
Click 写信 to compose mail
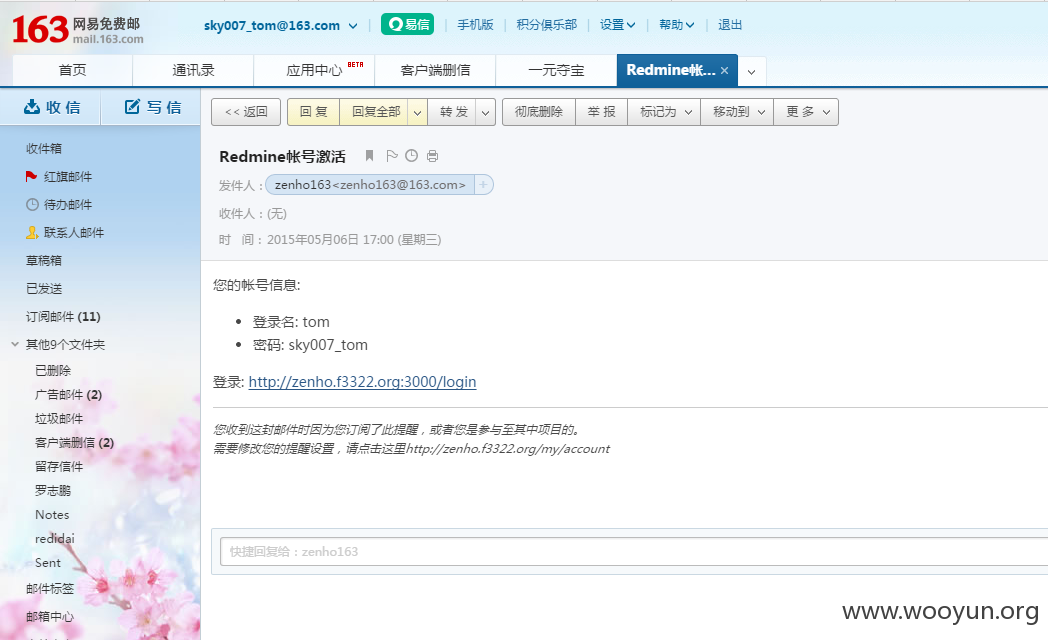click(x=152, y=107)
